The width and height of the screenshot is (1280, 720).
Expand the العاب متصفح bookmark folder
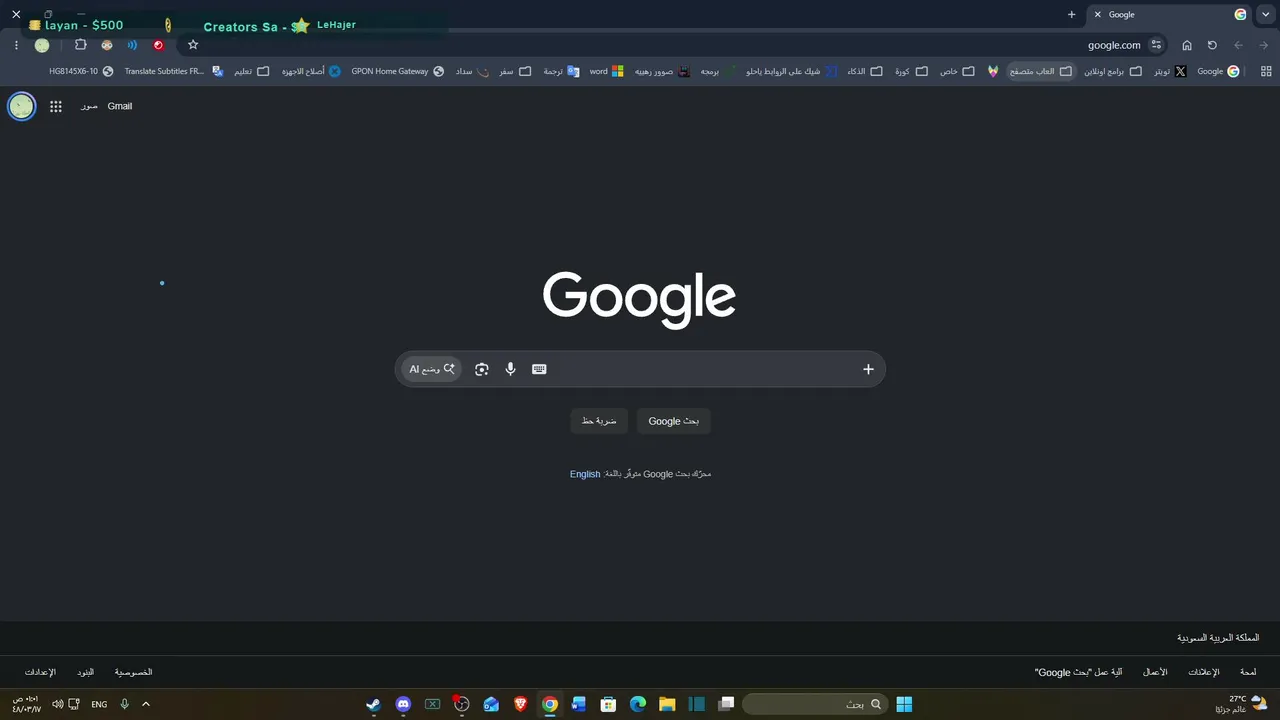tap(1040, 72)
